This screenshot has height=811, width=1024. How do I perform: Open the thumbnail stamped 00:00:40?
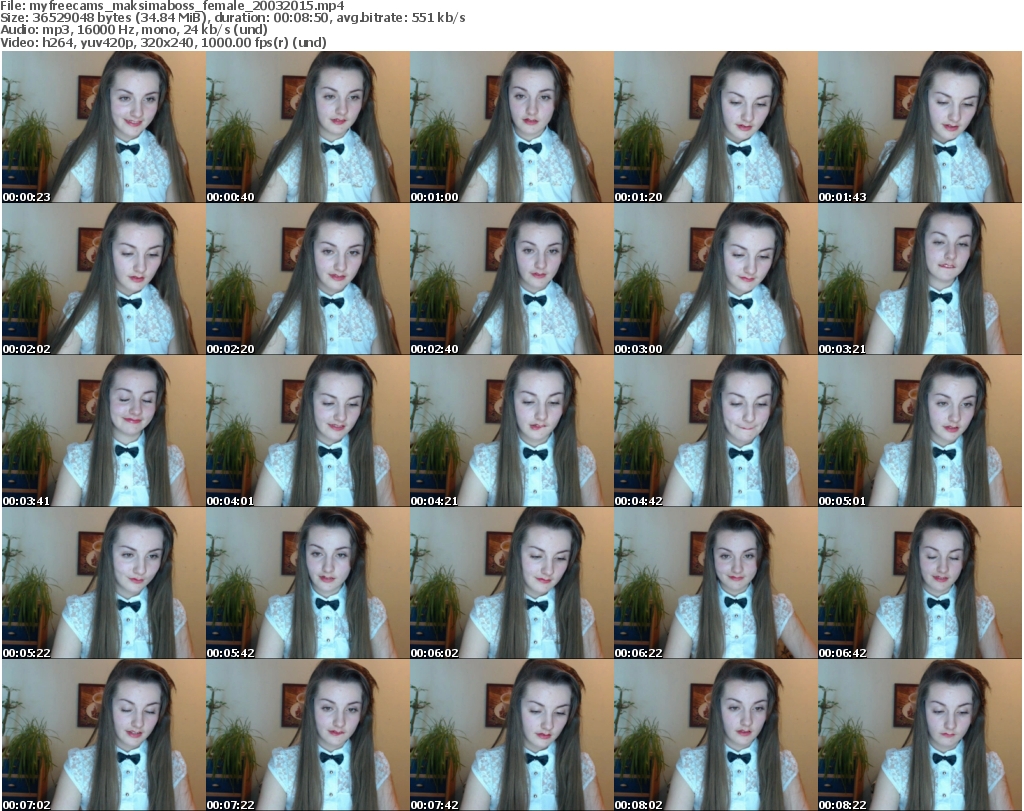click(308, 127)
